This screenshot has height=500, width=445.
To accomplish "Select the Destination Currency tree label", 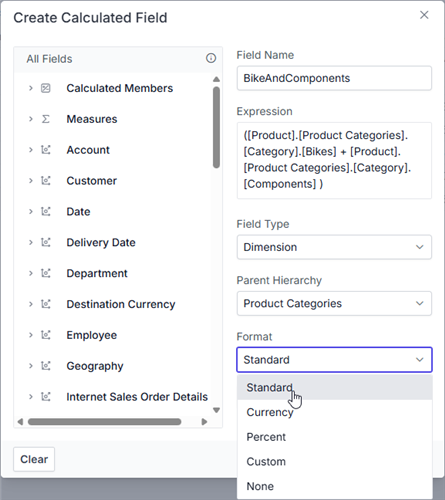I will click(121, 304).
